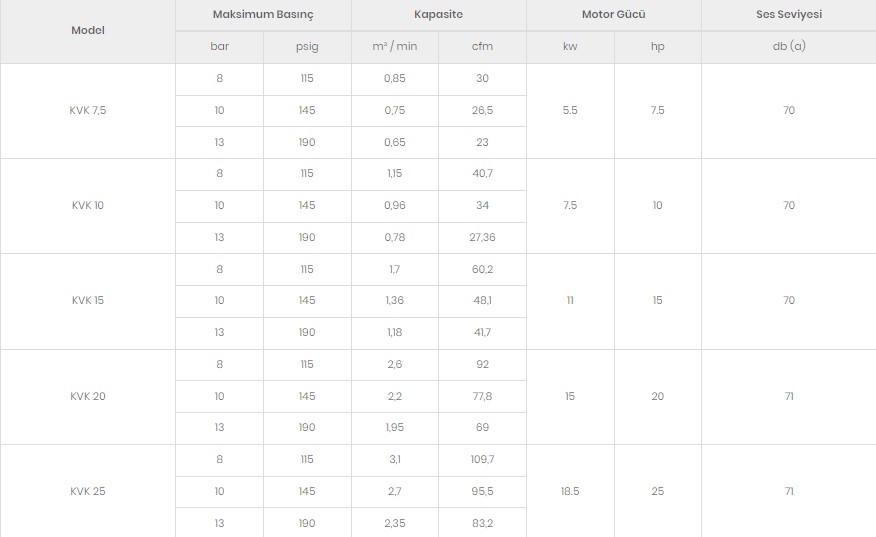Viewport: 876px width, 537px height.
Task: Click the Ses Seviyesi header
Action: (x=789, y=15)
